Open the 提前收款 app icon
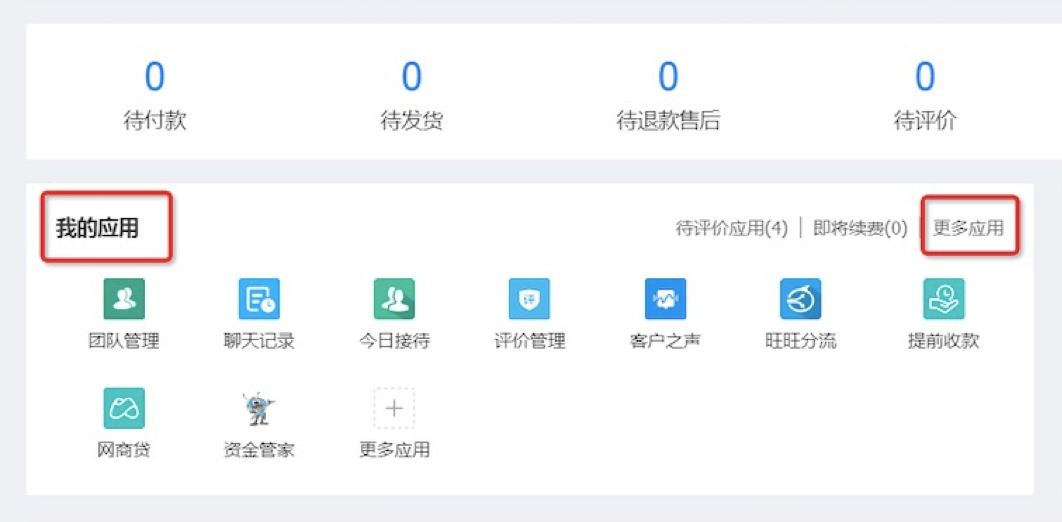1062x522 pixels. pyautogui.click(x=943, y=299)
